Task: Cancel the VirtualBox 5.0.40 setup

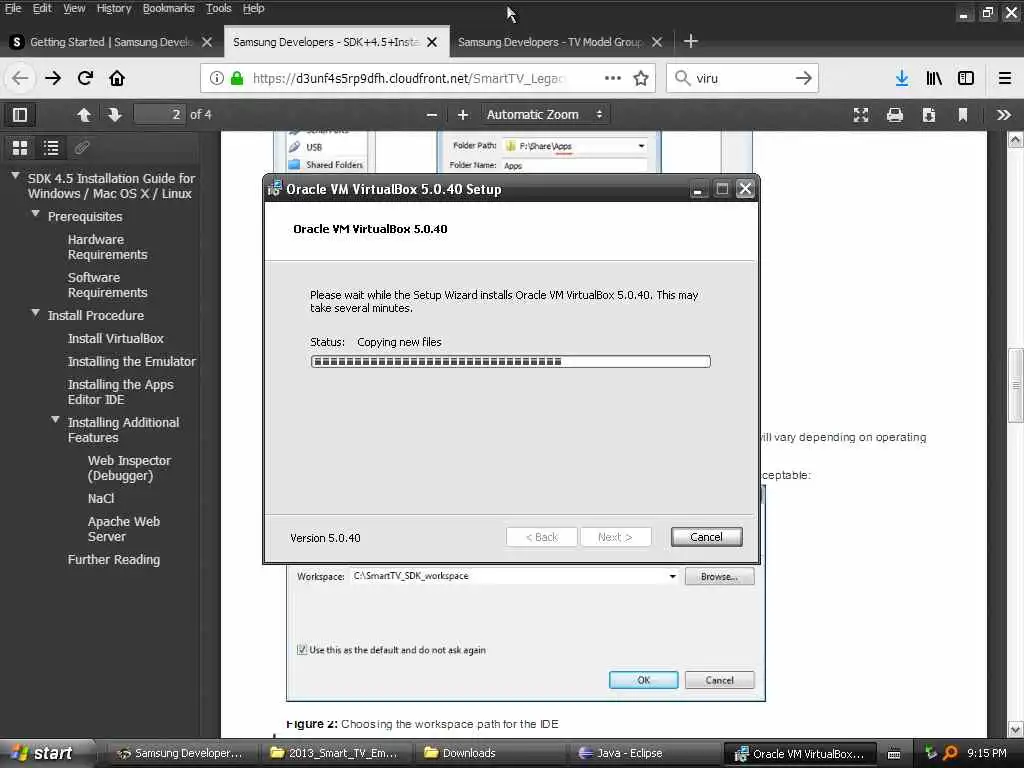Action: (x=706, y=537)
